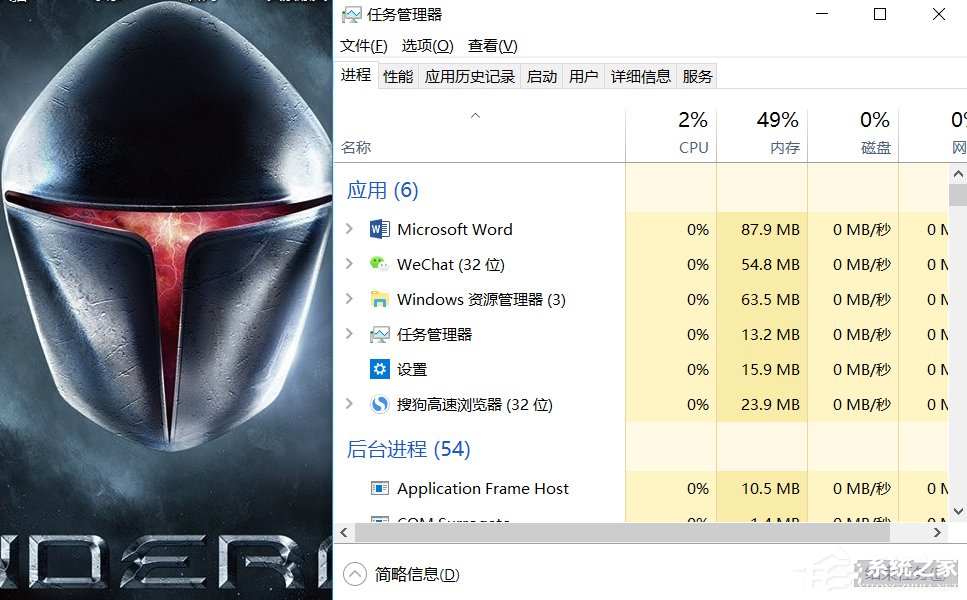Viewport: 967px width, 600px height.
Task: Expand the Windows 资源管理器 (3) group
Action: point(349,299)
